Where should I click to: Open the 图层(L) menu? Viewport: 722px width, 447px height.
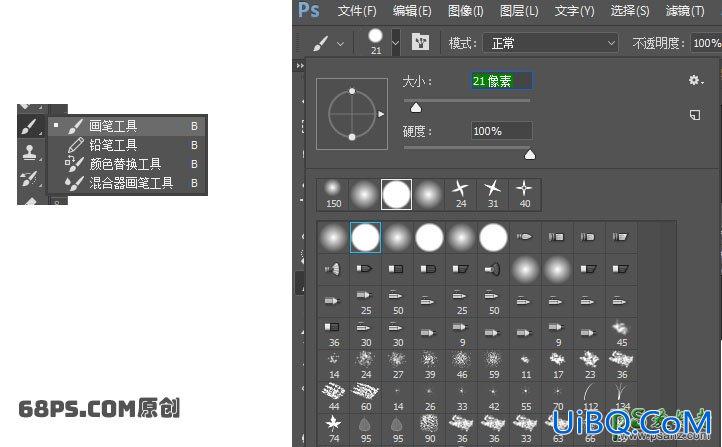[x=519, y=11]
